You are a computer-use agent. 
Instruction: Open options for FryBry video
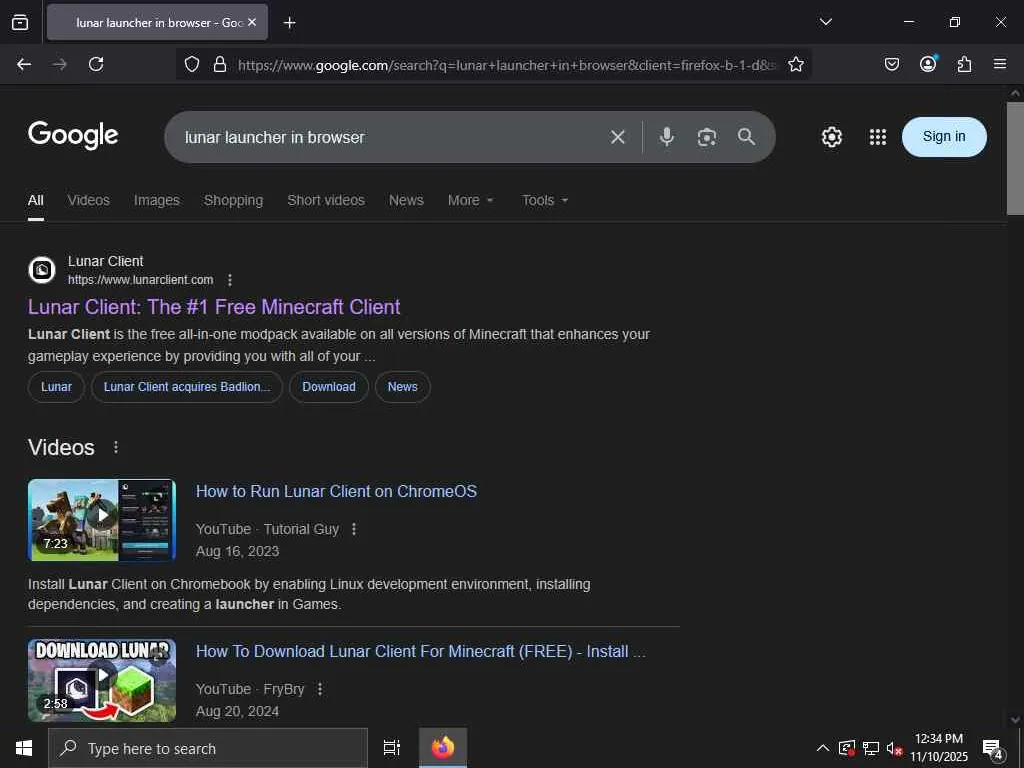point(320,689)
